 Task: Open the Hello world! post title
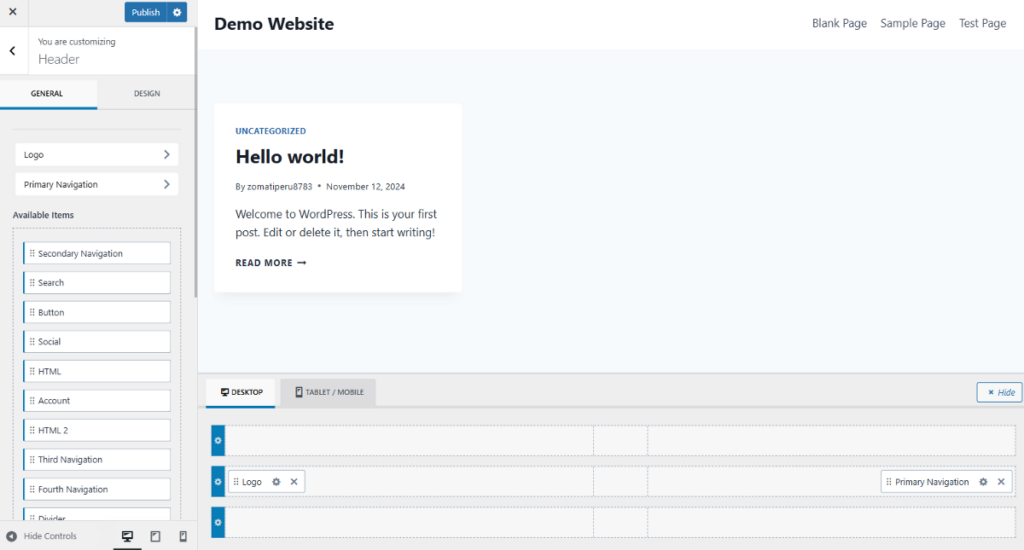click(x=290, y=157)
